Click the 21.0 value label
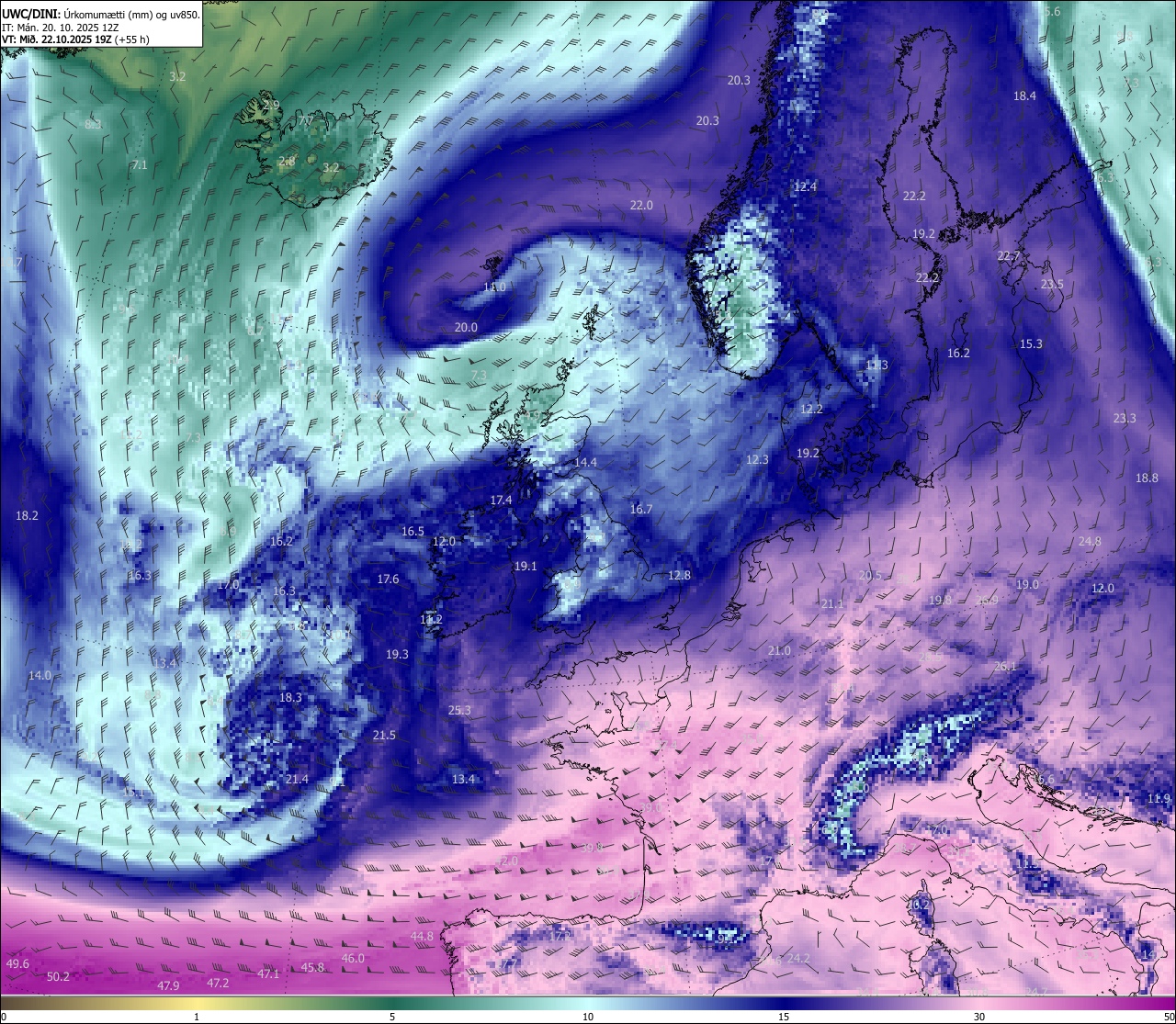 pyautogui.click(x=779, y=651)
